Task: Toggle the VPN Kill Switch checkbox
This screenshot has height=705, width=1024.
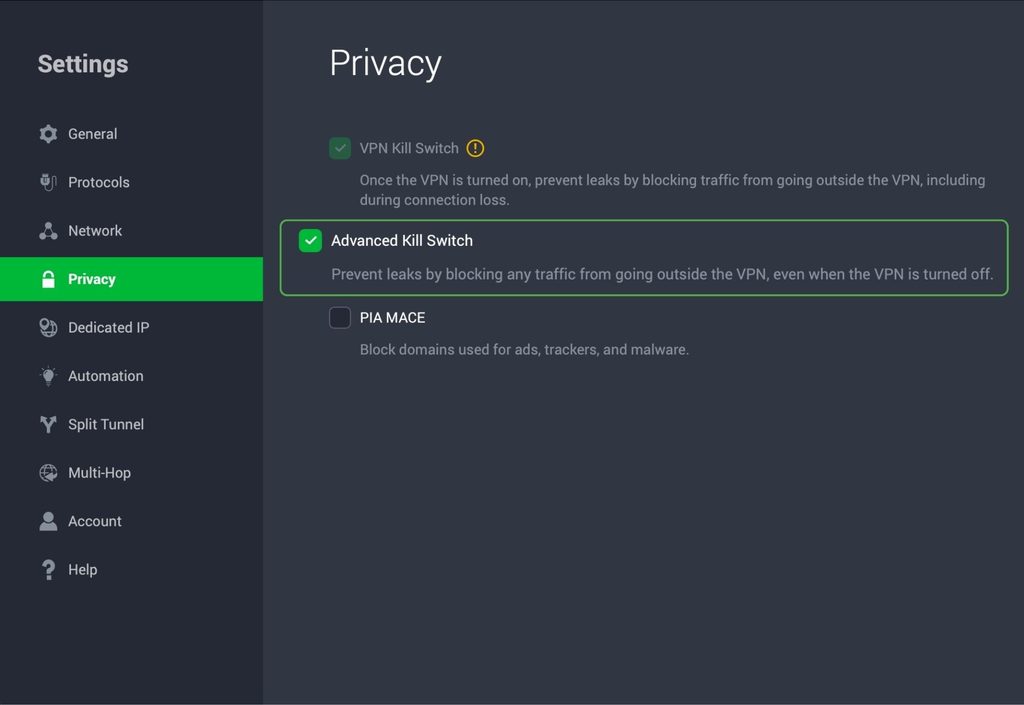Action: tap(340, 148)
